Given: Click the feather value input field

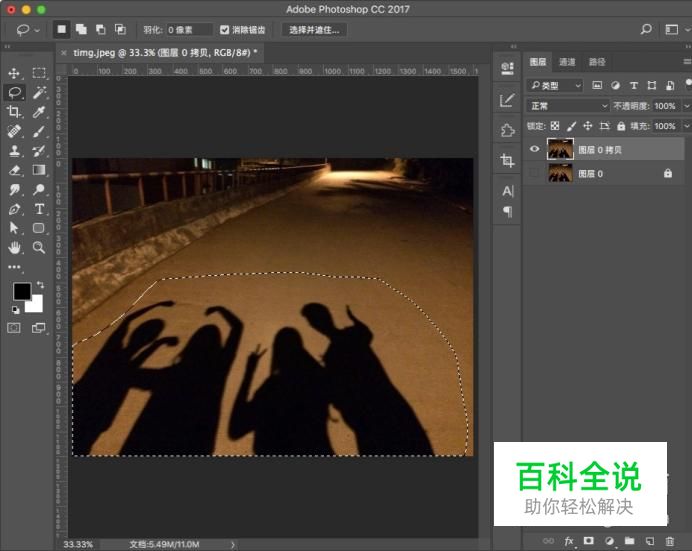Looking at the screenshot, I should click(x=189, y=30).
